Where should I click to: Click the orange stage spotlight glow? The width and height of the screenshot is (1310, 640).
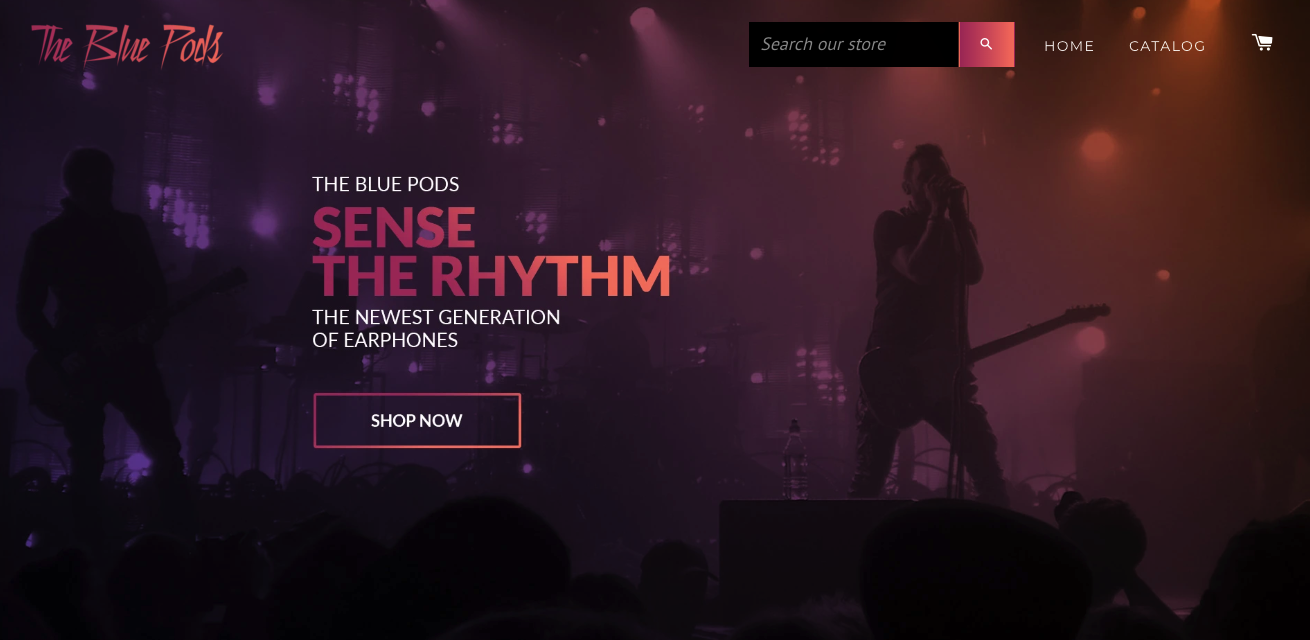(x=1098, y=147)
